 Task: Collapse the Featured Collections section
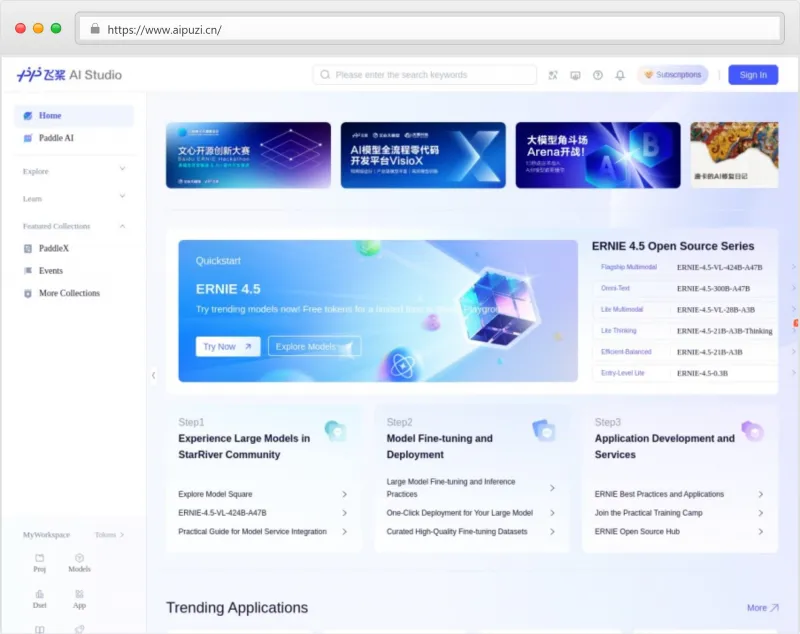point(122,226)
